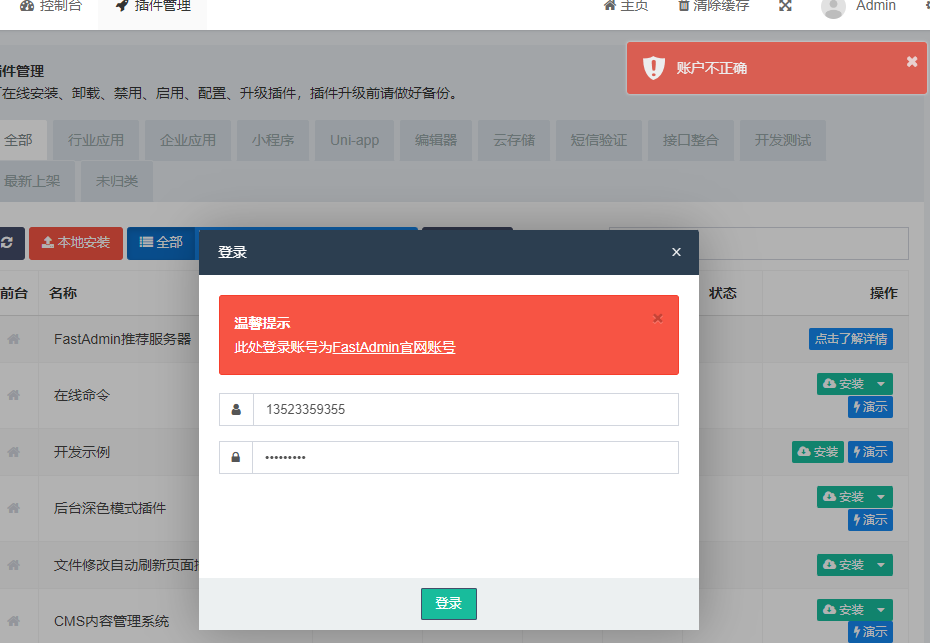Viewport: 930px width, 643px height.
Task: Open the 演示 demo for 后台深色模式插件
Action: point(870,520)
